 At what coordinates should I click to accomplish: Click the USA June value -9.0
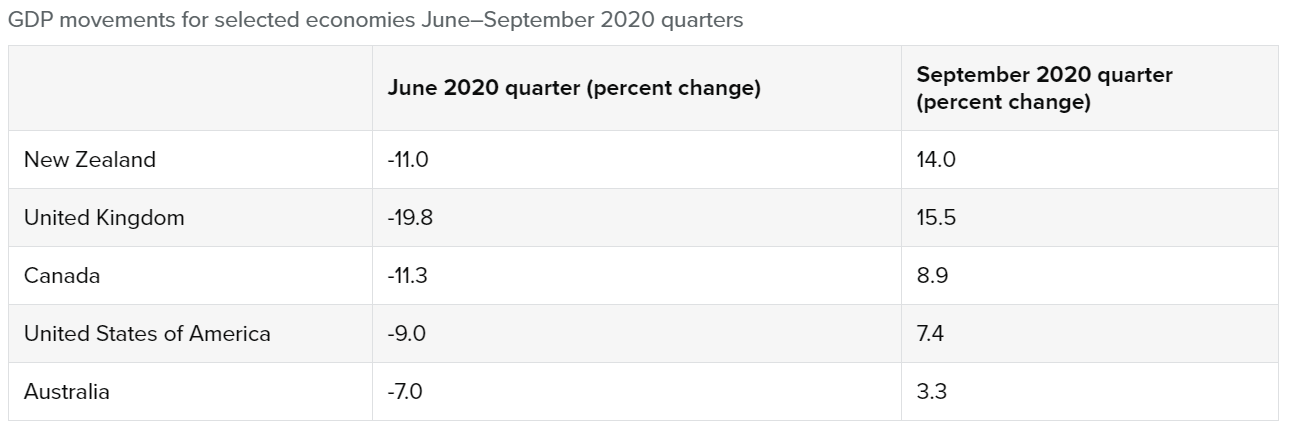pos(406,334)
